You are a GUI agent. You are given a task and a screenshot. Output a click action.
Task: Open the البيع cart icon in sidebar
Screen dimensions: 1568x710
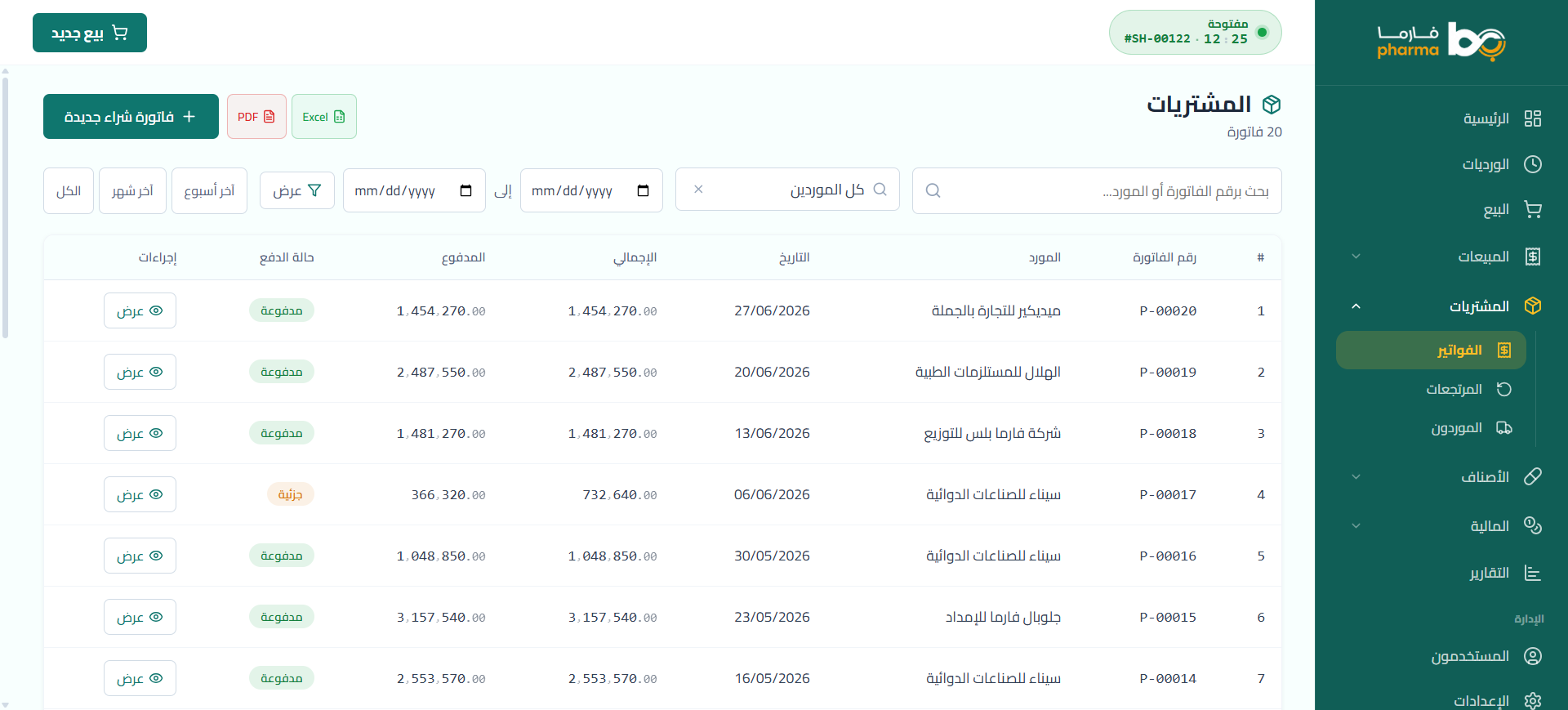click(x=1533, y=210)
